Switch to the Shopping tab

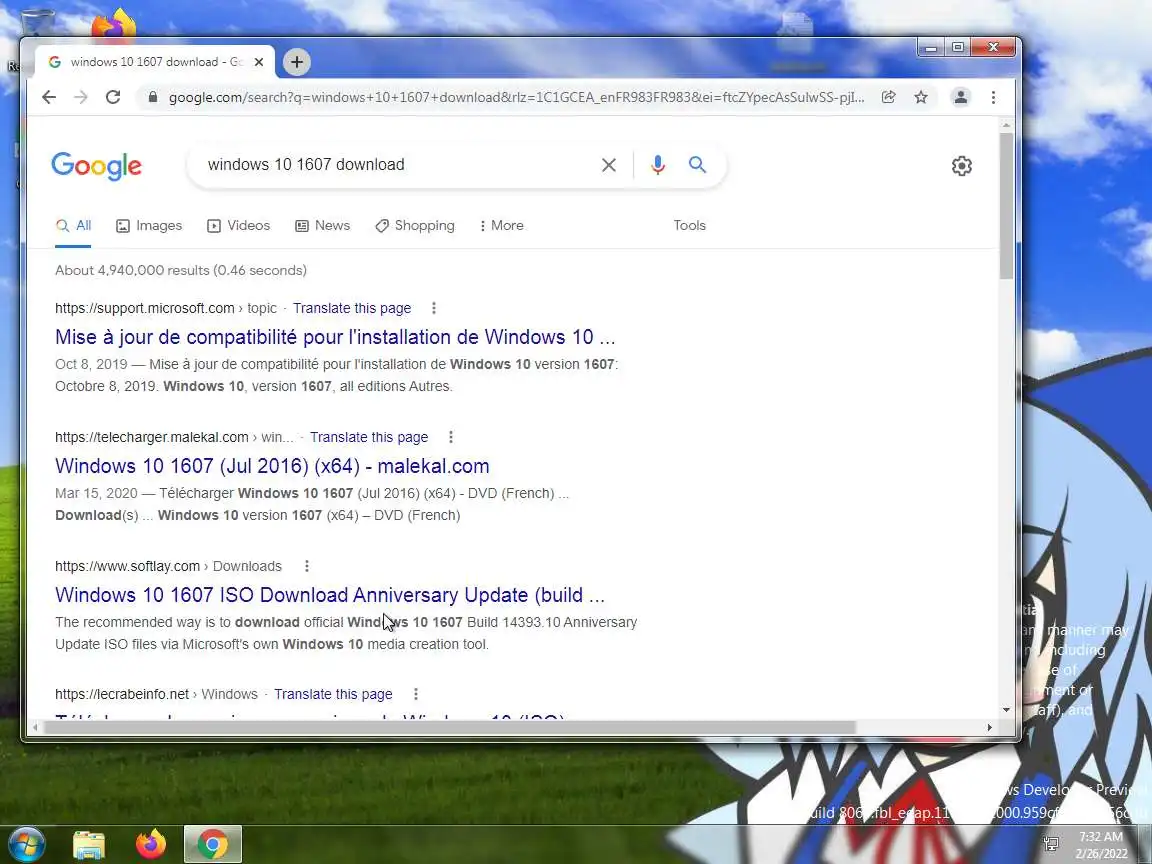pos(415,226)
